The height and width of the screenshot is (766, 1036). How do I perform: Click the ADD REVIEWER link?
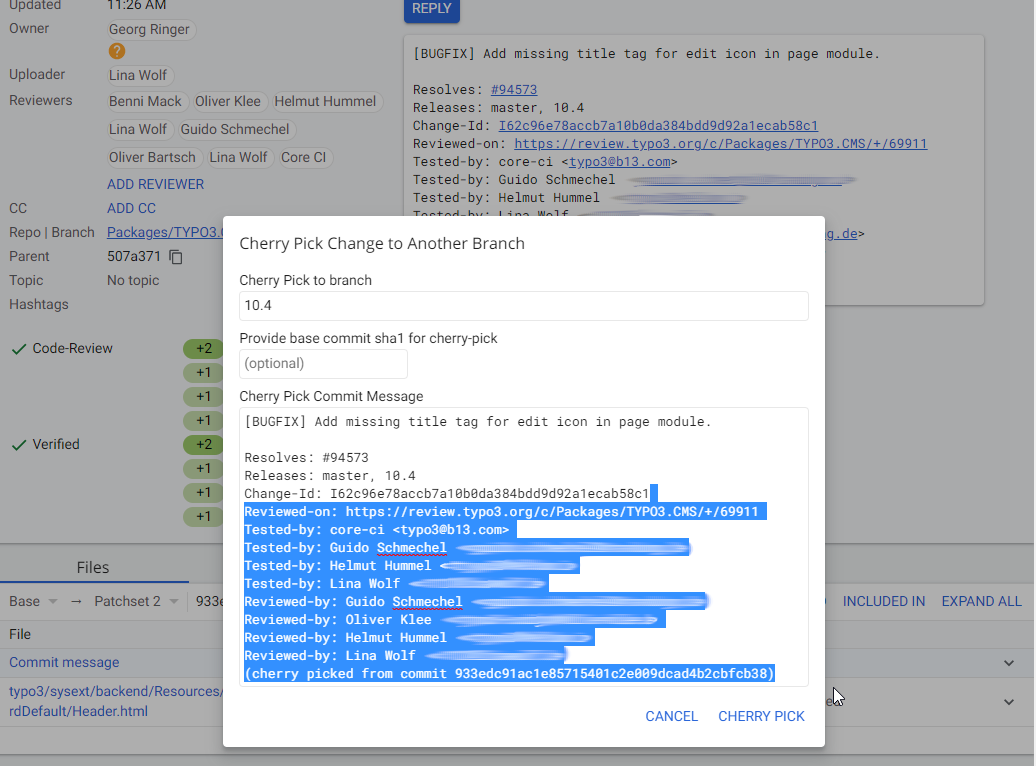point(155,184)
